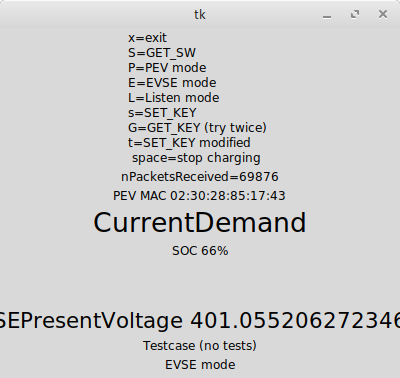400x378 pixels.
Task: Minimize the tk window
Action: point(327,15)
